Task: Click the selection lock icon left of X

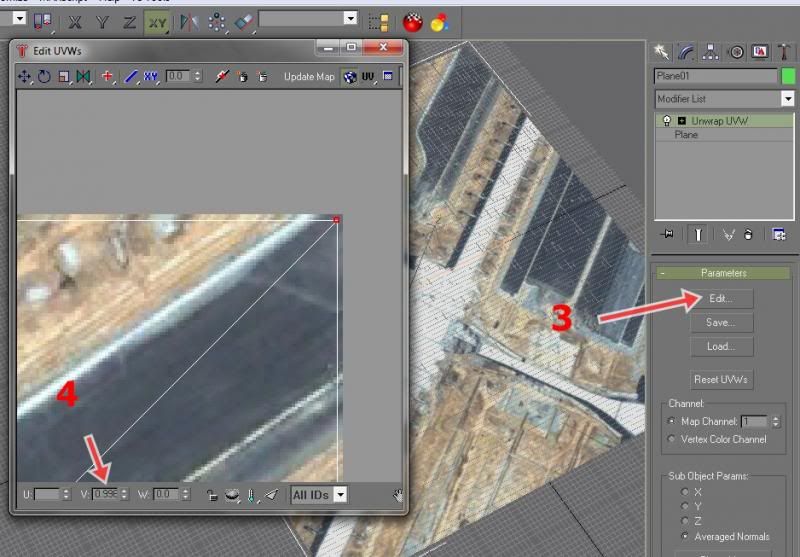Action: 42,21
